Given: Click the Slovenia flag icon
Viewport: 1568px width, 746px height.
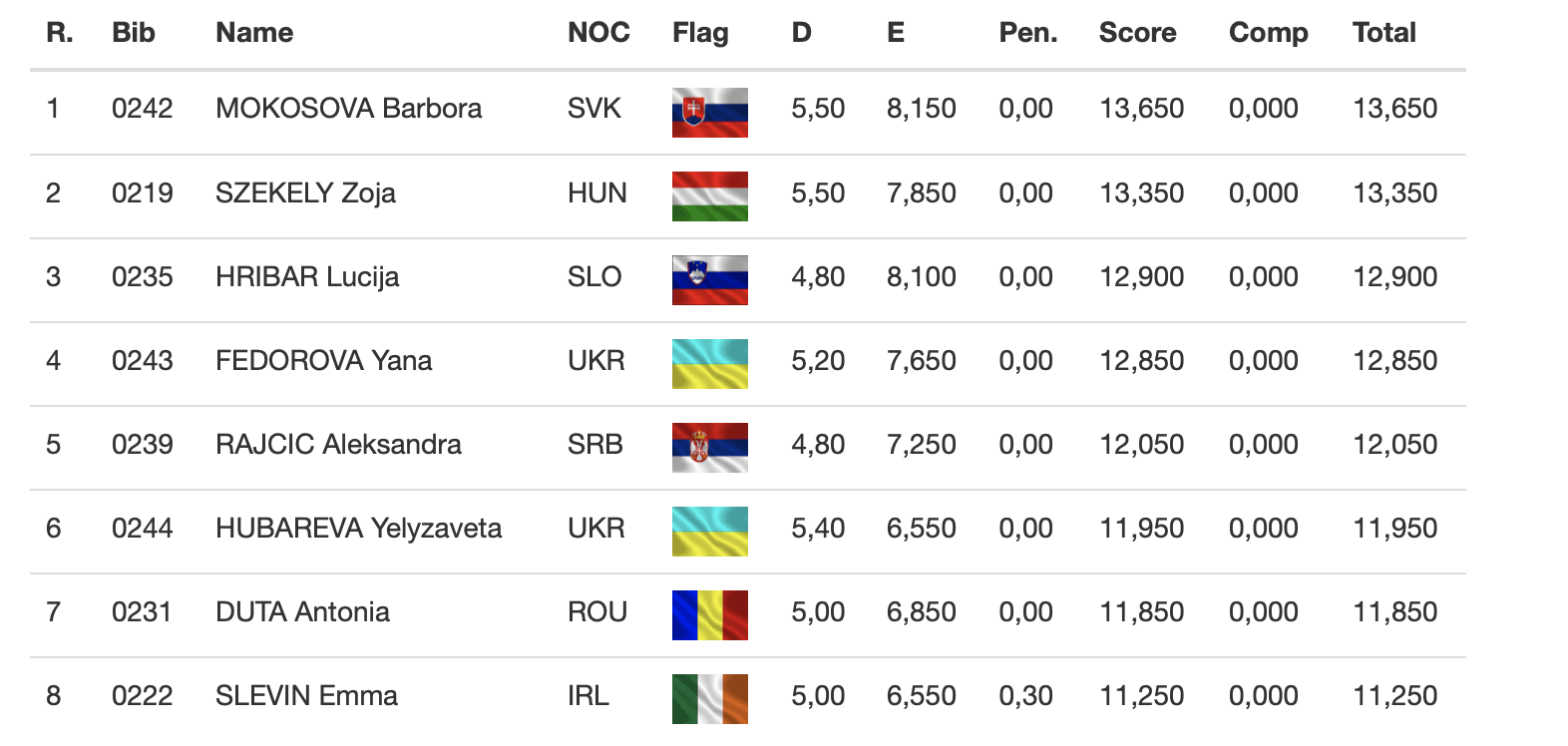Looking at the screenshot, I should [x=709, y=279].
